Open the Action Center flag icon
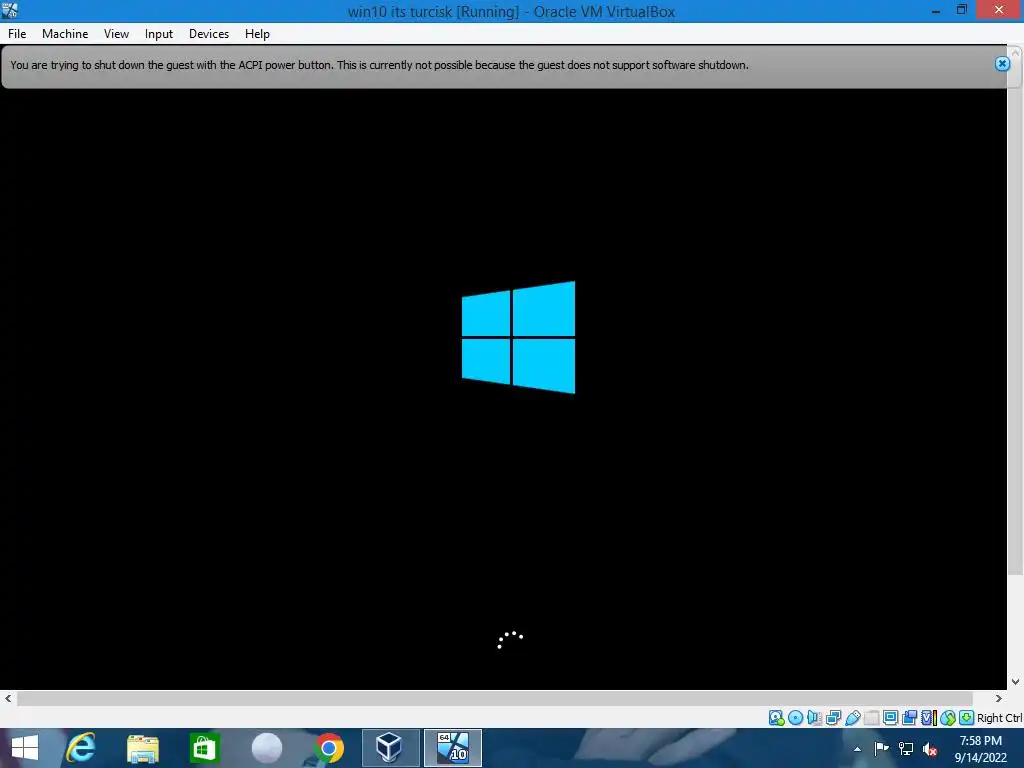 pyautogui.click(x=881, y=749)
